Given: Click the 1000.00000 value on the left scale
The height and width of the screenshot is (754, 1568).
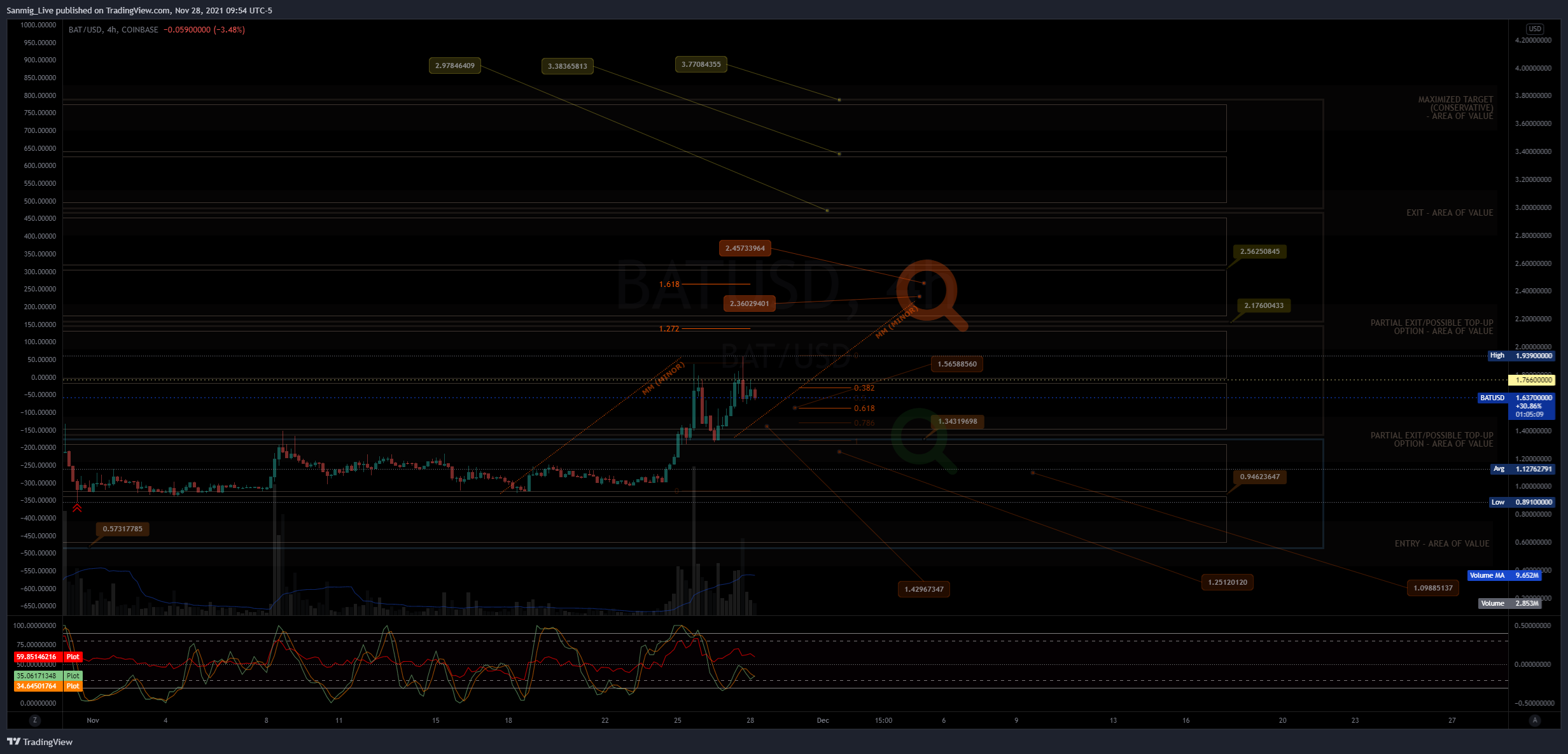Looking at the screenshot, I should pos(38,25).
